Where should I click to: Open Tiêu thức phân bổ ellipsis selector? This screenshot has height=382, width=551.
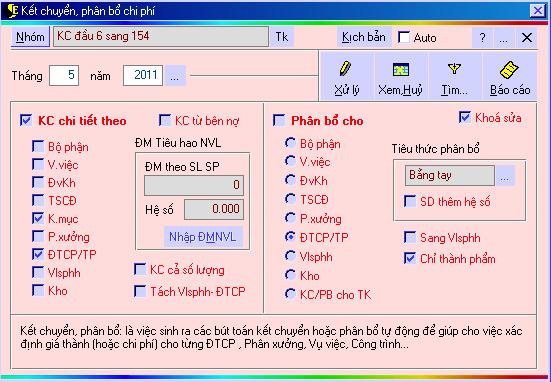point(505,176)
